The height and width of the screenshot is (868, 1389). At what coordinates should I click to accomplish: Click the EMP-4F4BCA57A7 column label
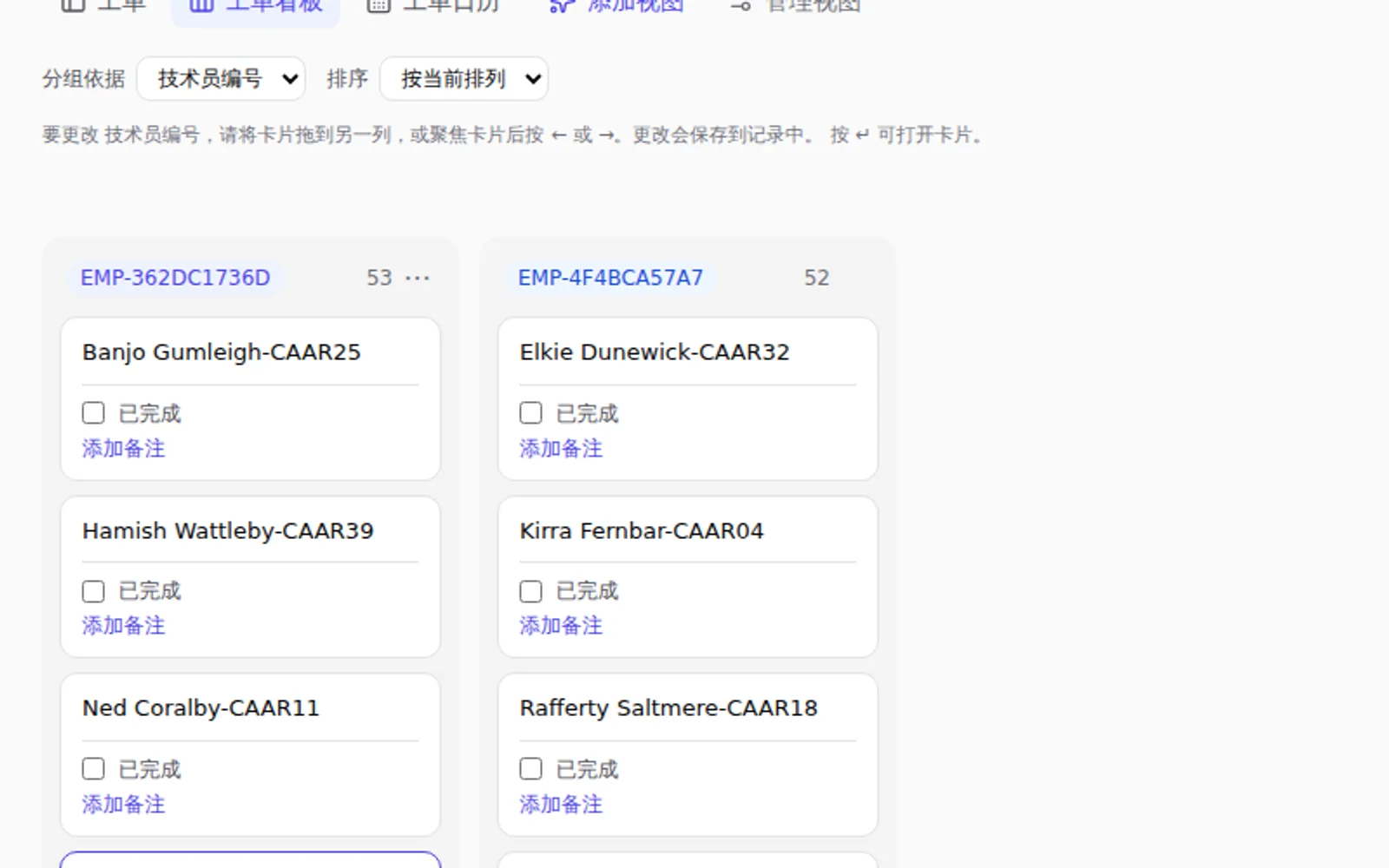coord(610,278)
